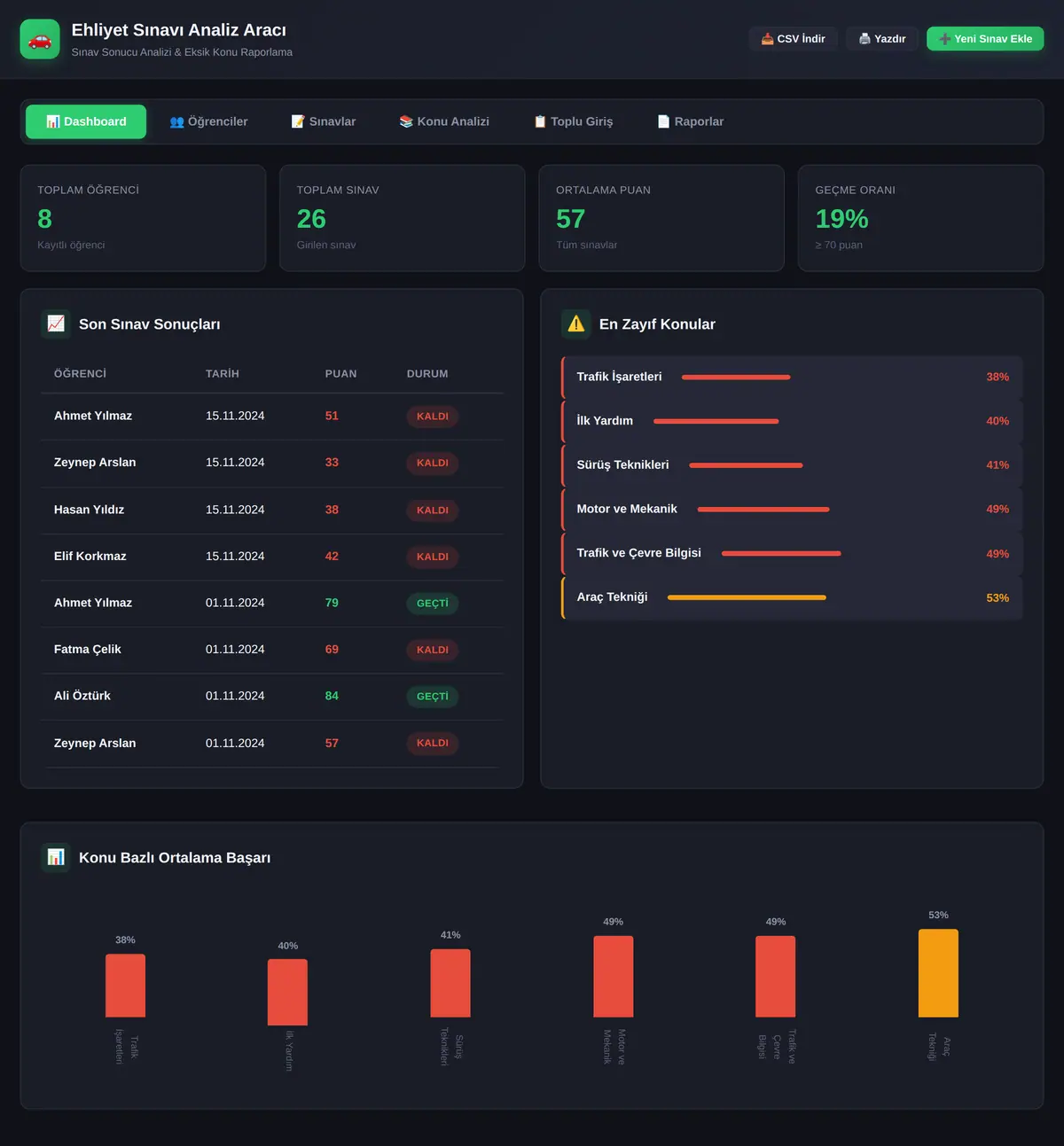Click the 38% bar in the topic chart
The height and width of the screenshot is (1146, 1064).
click(x=125, y=986)
